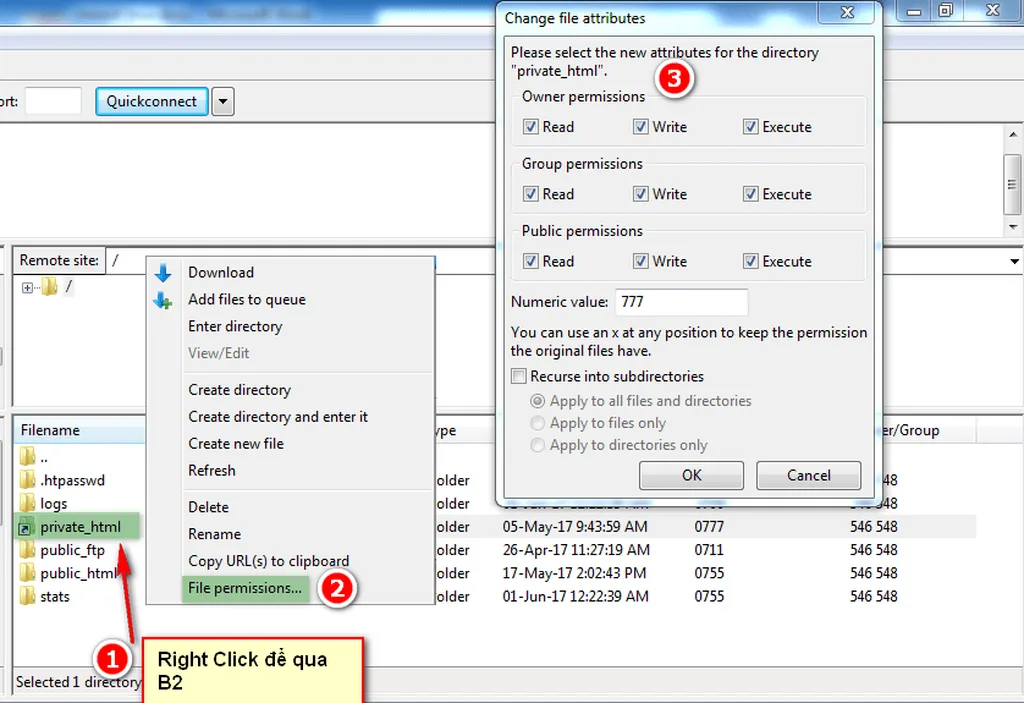This screenshot has width=1024, height=703.
Task: Select Apply to files only option
Action: (537, 423)
